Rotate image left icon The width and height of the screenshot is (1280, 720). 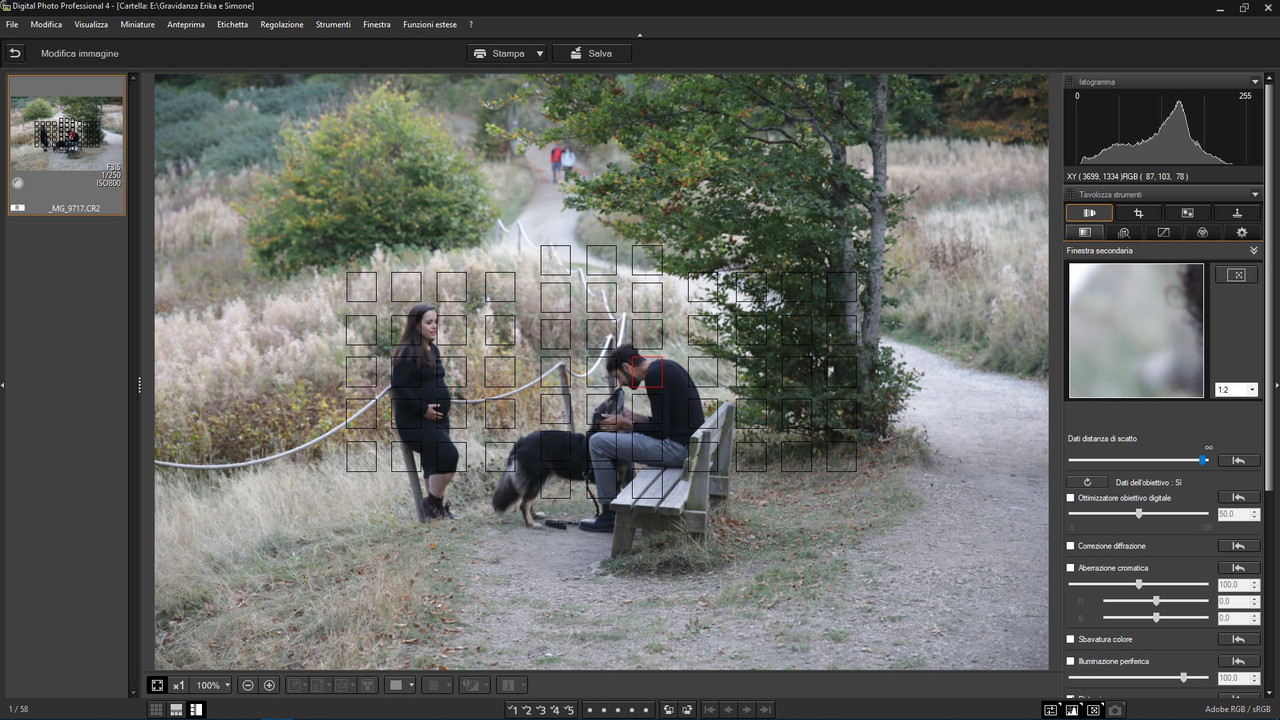pos(669,710)
